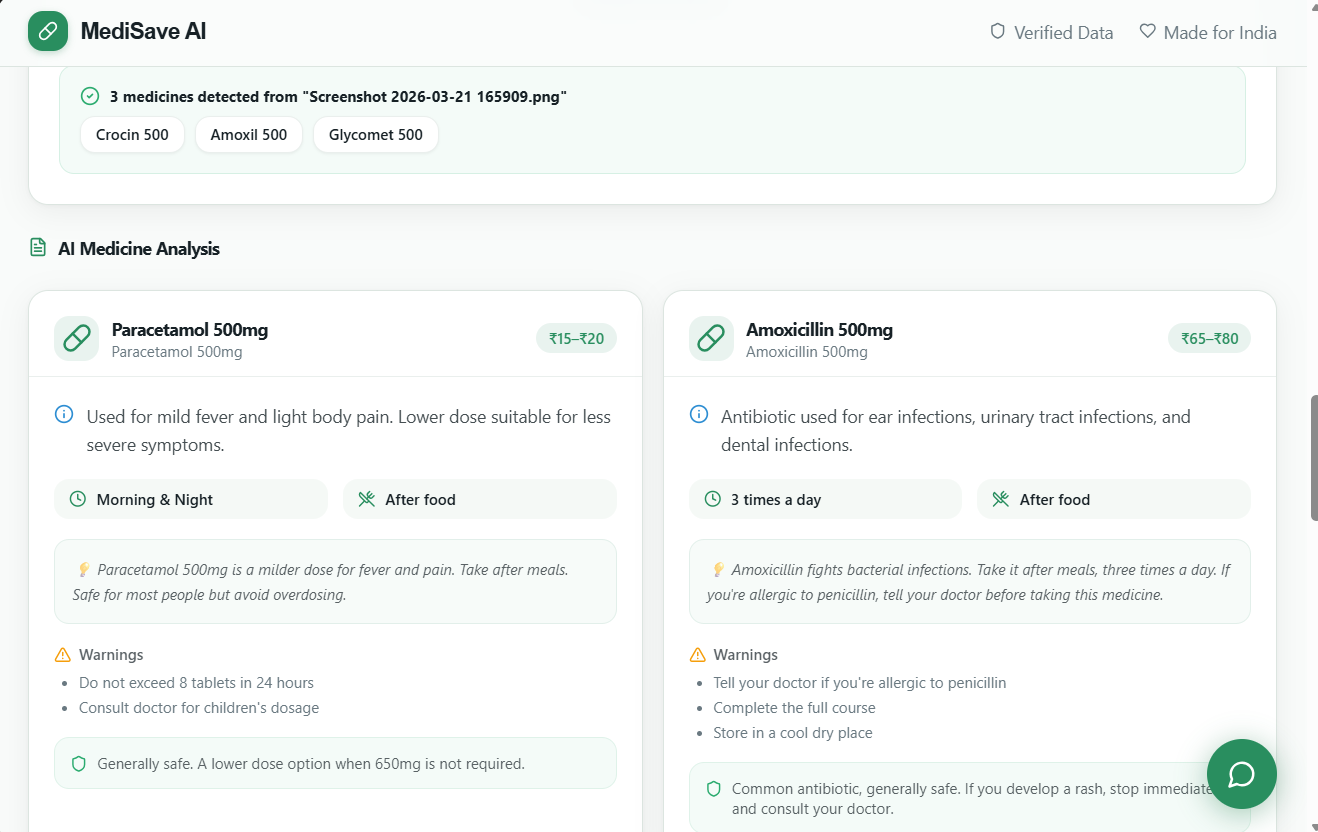This screenshot has height=832, width=1318.
Task: Click the Amoxicillin 500mg pill icon
Action: pos(711,339)
